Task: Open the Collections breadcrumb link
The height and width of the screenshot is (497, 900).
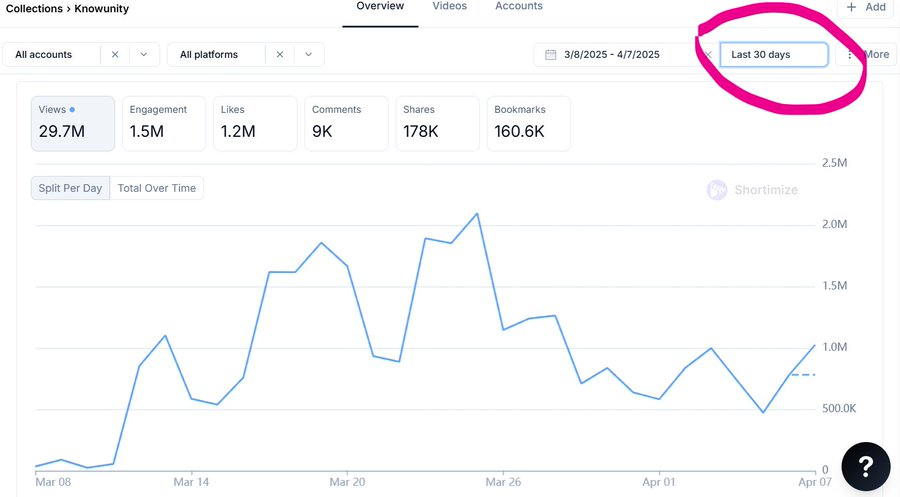Action: click(33, 9)
